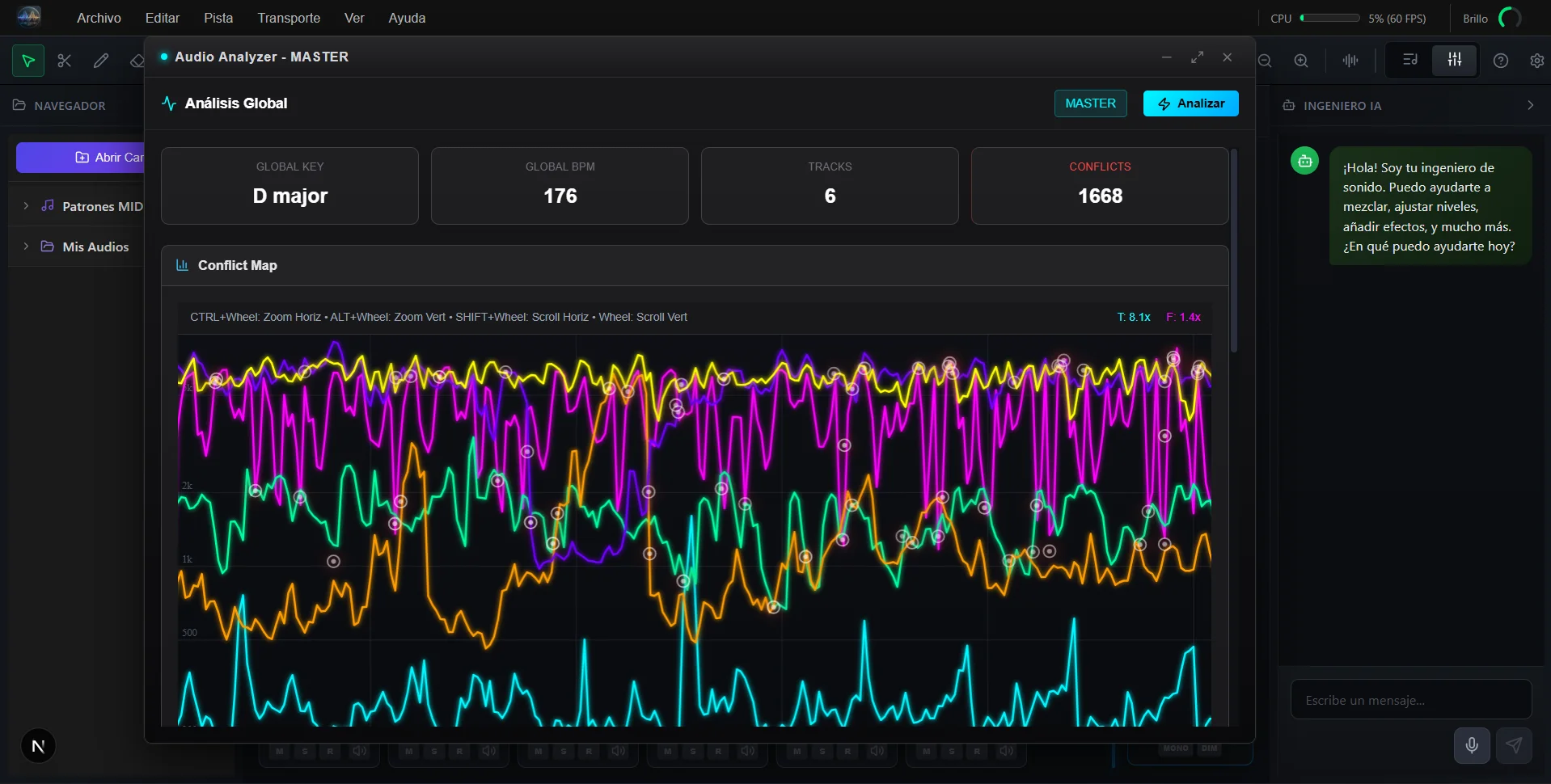Switch to the playlist notes view
The height and width of the screenshot is (784, 1551).
point(1410,60)
